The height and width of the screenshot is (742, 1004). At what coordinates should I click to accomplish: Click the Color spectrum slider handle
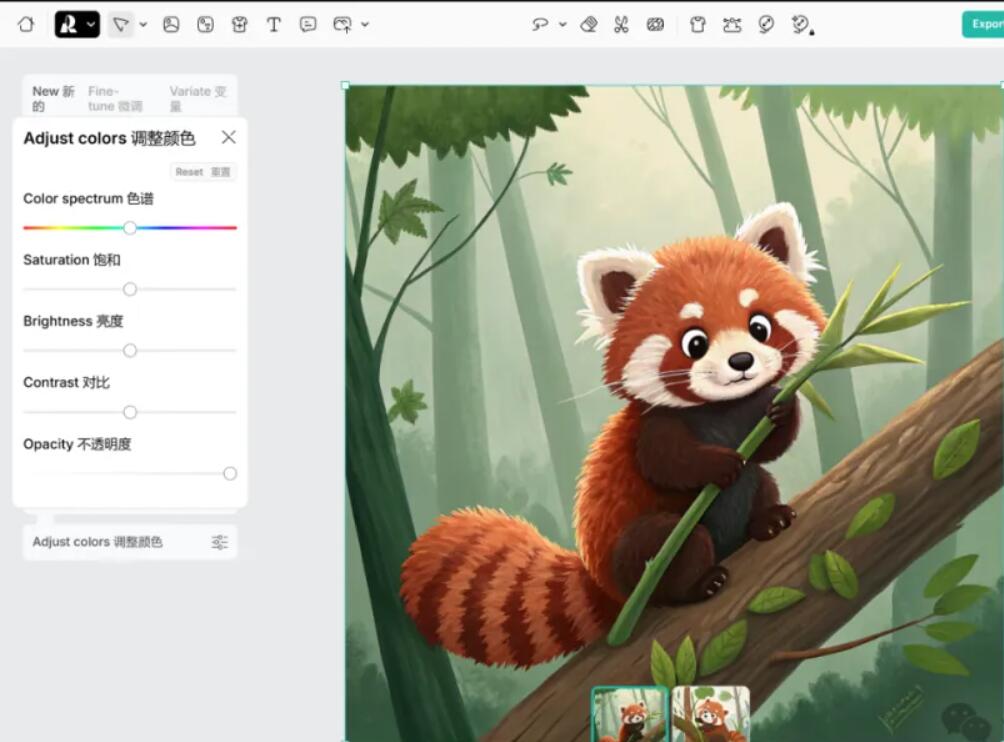[x=130, y=228]
